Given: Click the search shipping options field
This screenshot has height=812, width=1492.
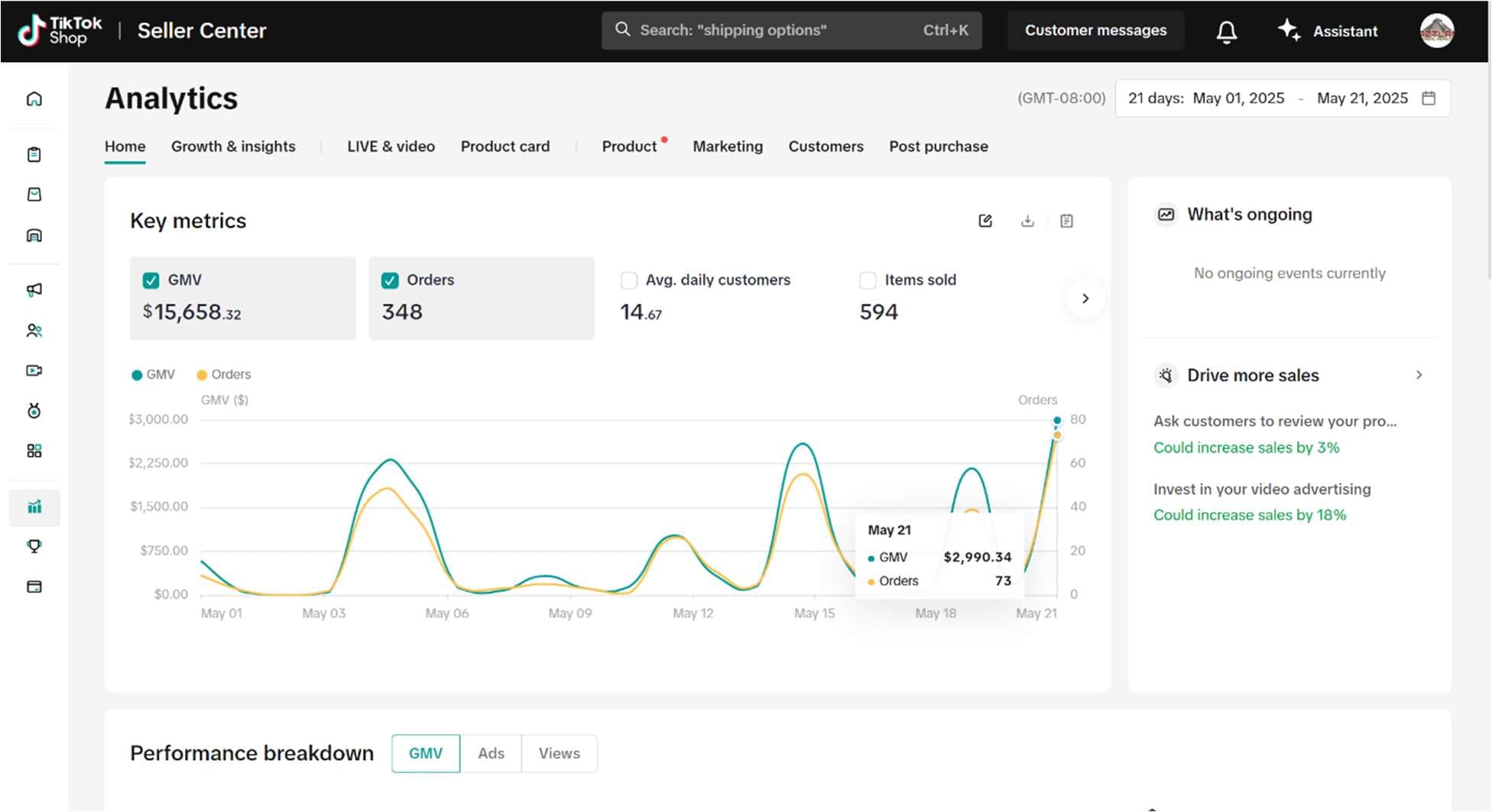Looking at the screenshot, I should 791,31.
